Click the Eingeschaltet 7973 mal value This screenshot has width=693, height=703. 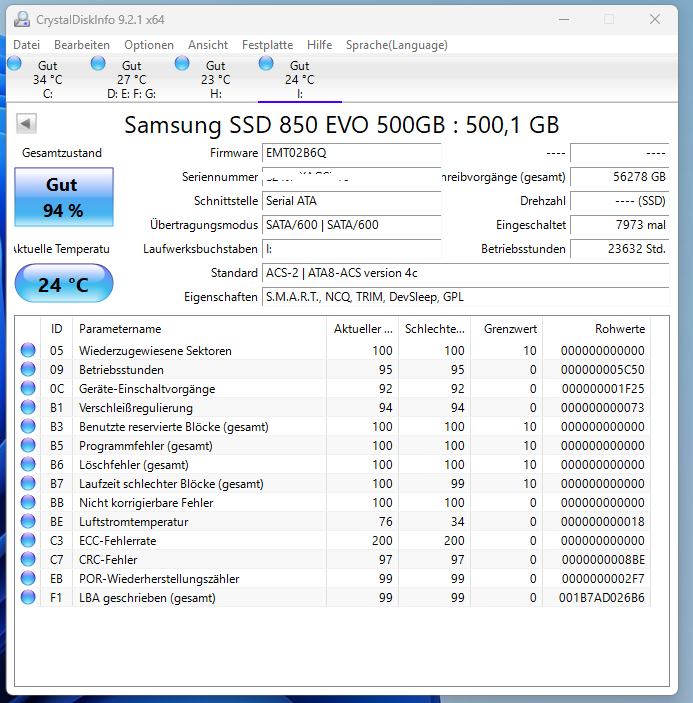[x=619, y=225]
